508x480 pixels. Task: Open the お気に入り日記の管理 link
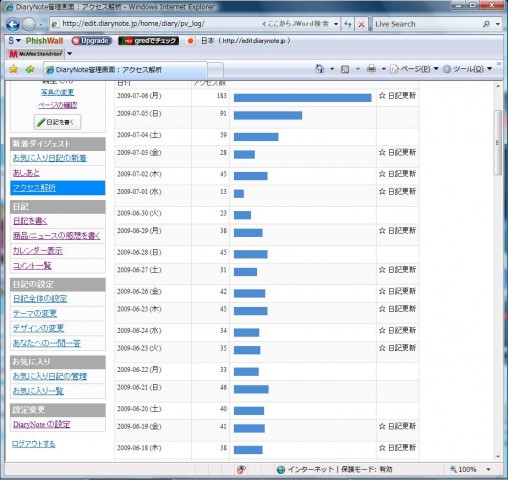50,376
